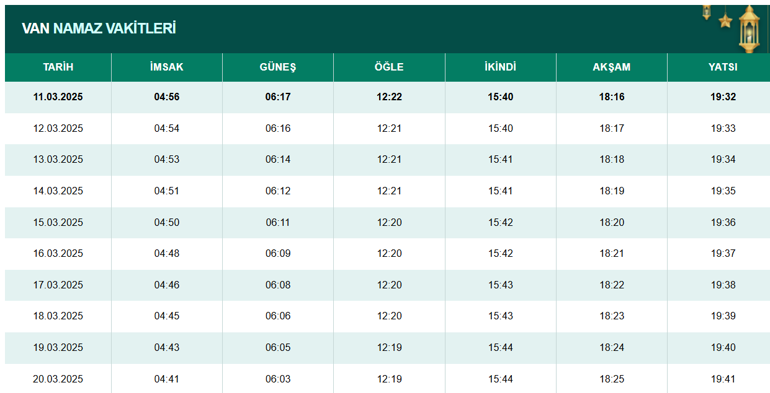Screen dimensions: 770x393
Task: Click the YATSI column header
Action: tap(723, 67)
